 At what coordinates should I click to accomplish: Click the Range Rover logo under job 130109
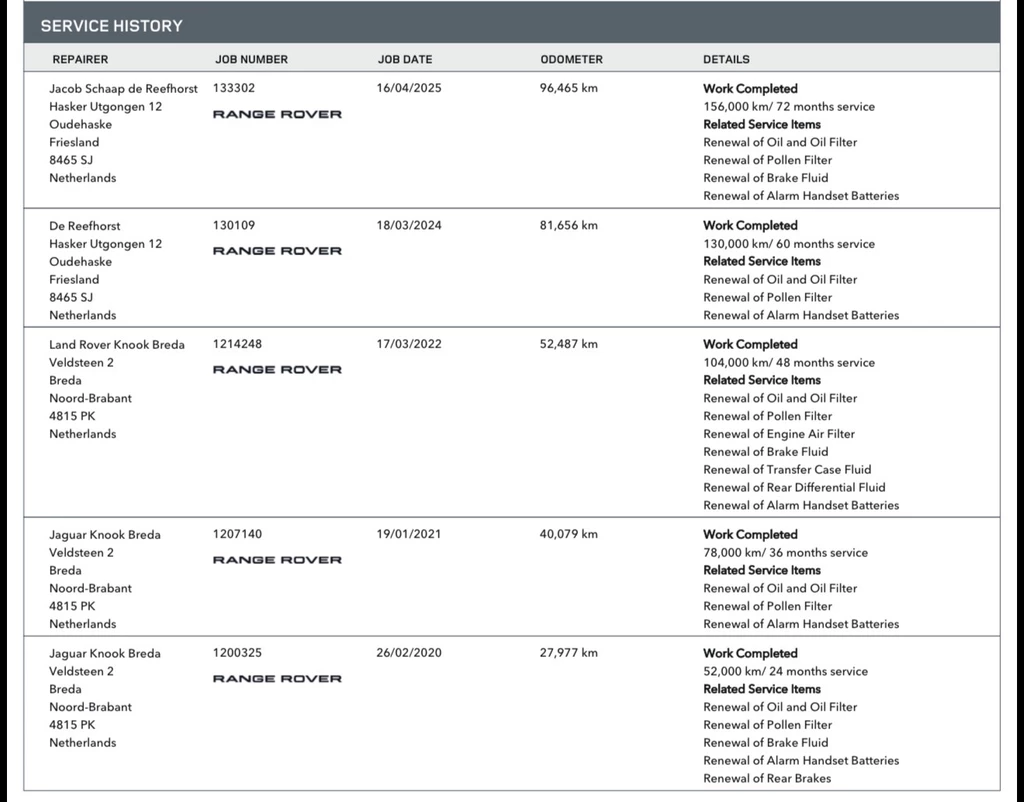[277, 251]
